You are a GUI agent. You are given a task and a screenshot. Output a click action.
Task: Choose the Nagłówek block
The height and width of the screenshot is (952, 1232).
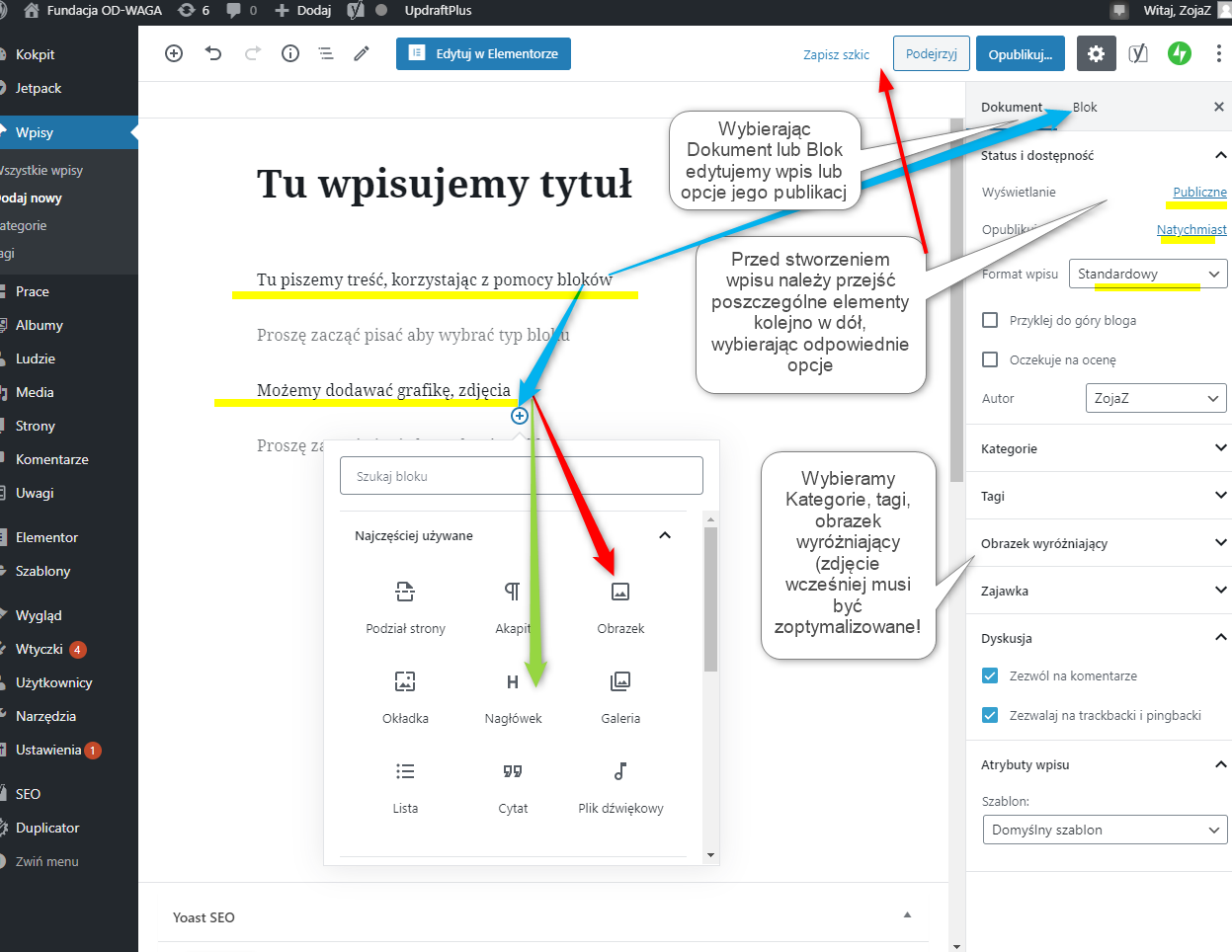point(513,682)
